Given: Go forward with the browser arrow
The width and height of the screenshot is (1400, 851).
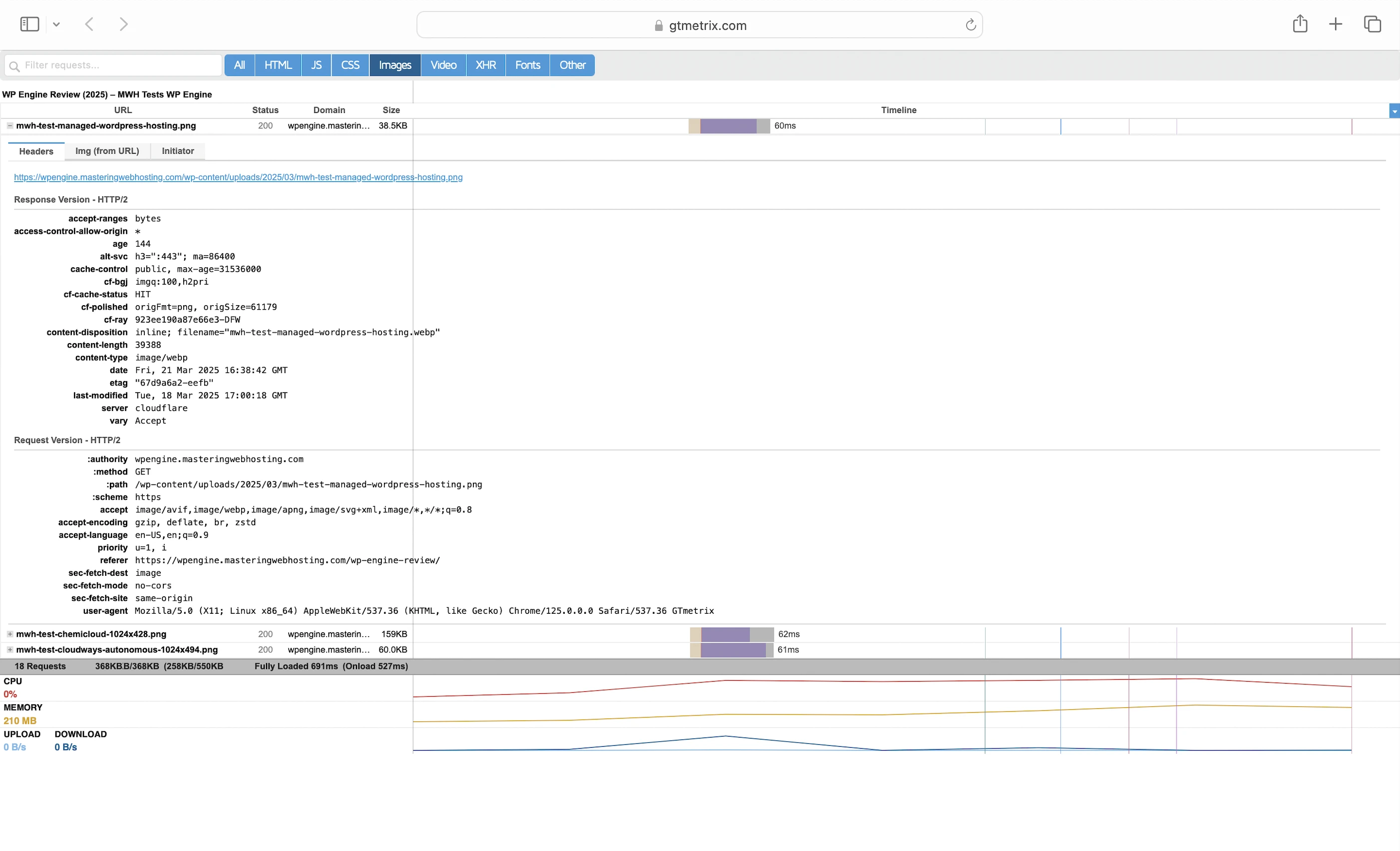Looking at the screenshot, I should (123, 24).
